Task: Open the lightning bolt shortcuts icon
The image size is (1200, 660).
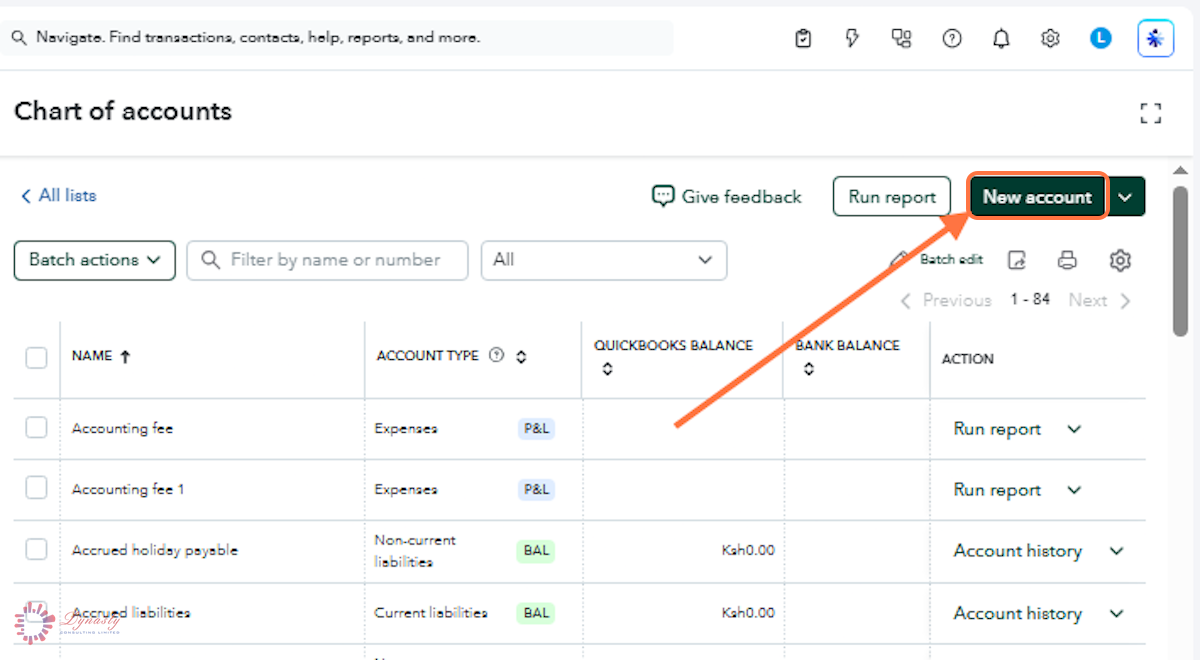Action: click(x=852, y=39)
